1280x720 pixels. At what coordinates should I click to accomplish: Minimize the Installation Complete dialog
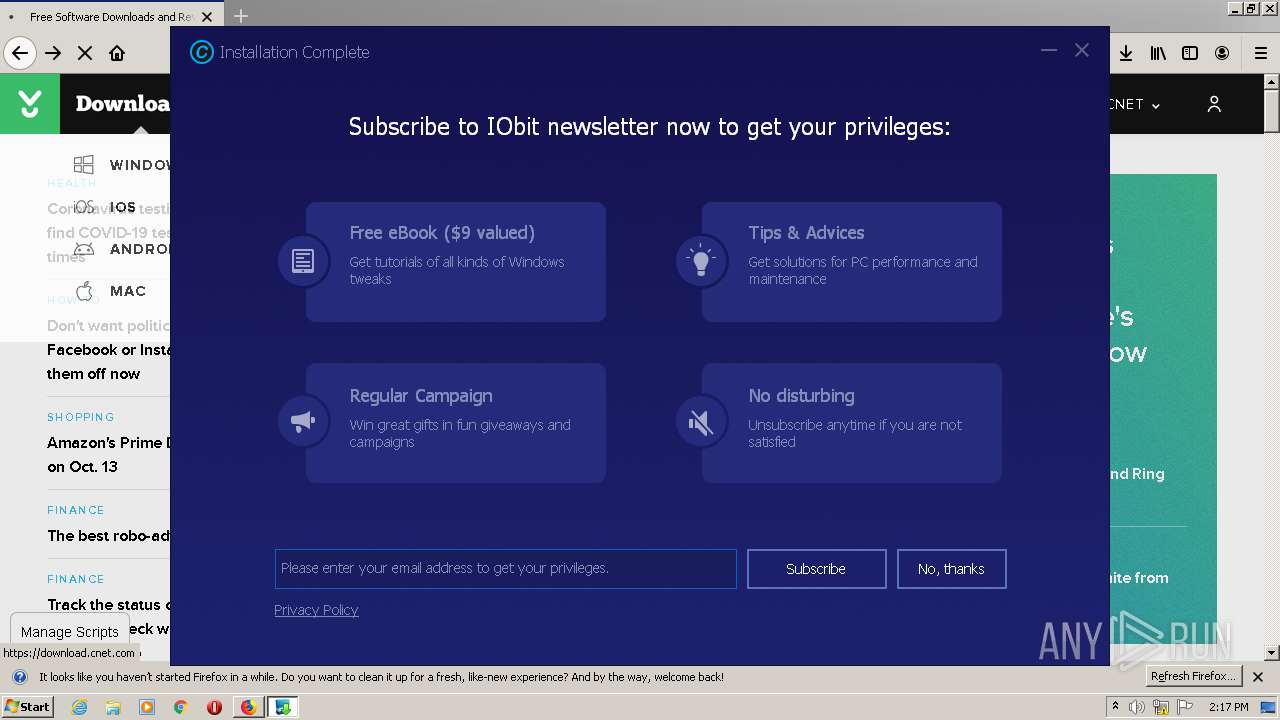click(x=1049, y=50)
